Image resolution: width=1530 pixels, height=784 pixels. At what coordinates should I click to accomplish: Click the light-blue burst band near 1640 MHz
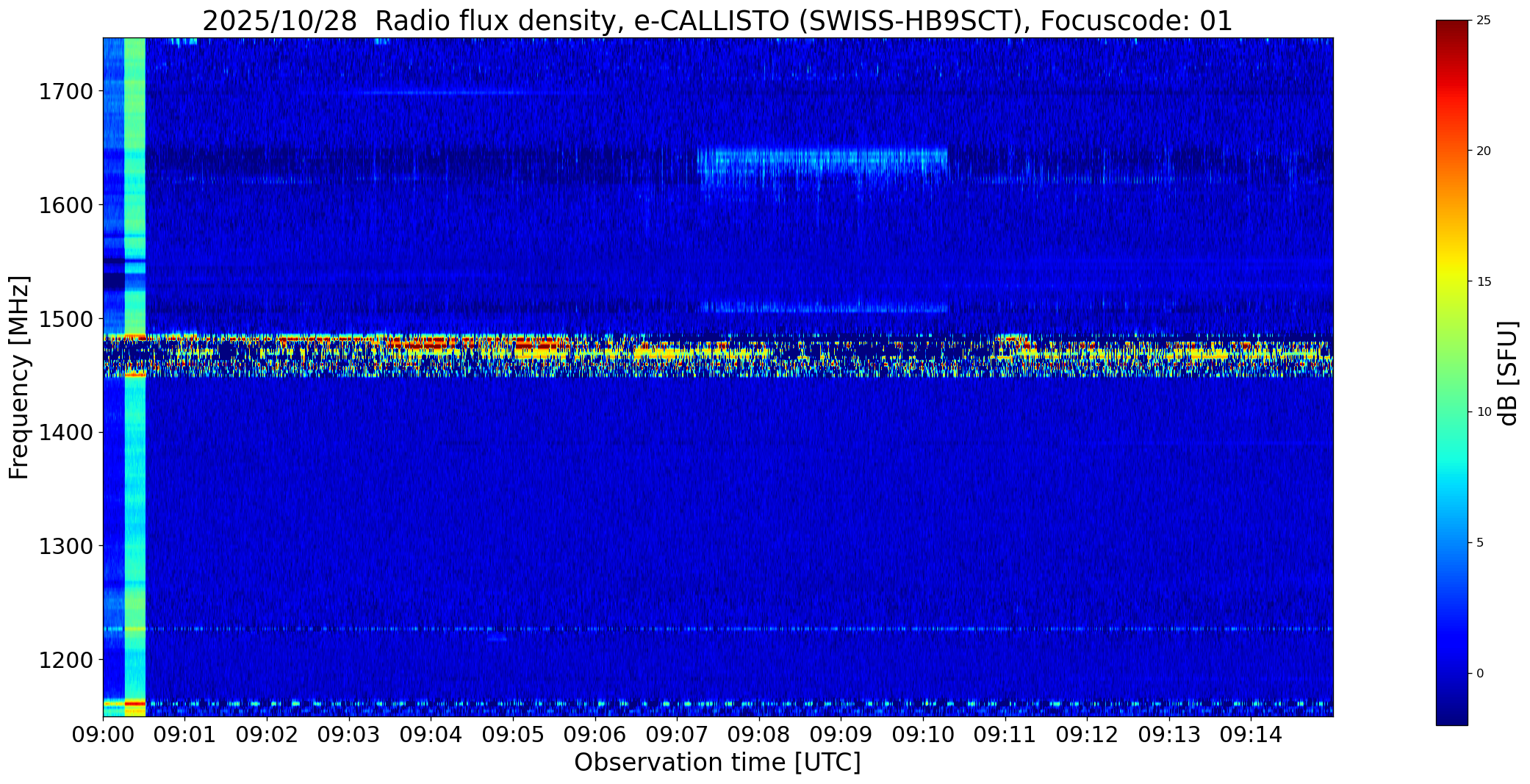(822, 162)
